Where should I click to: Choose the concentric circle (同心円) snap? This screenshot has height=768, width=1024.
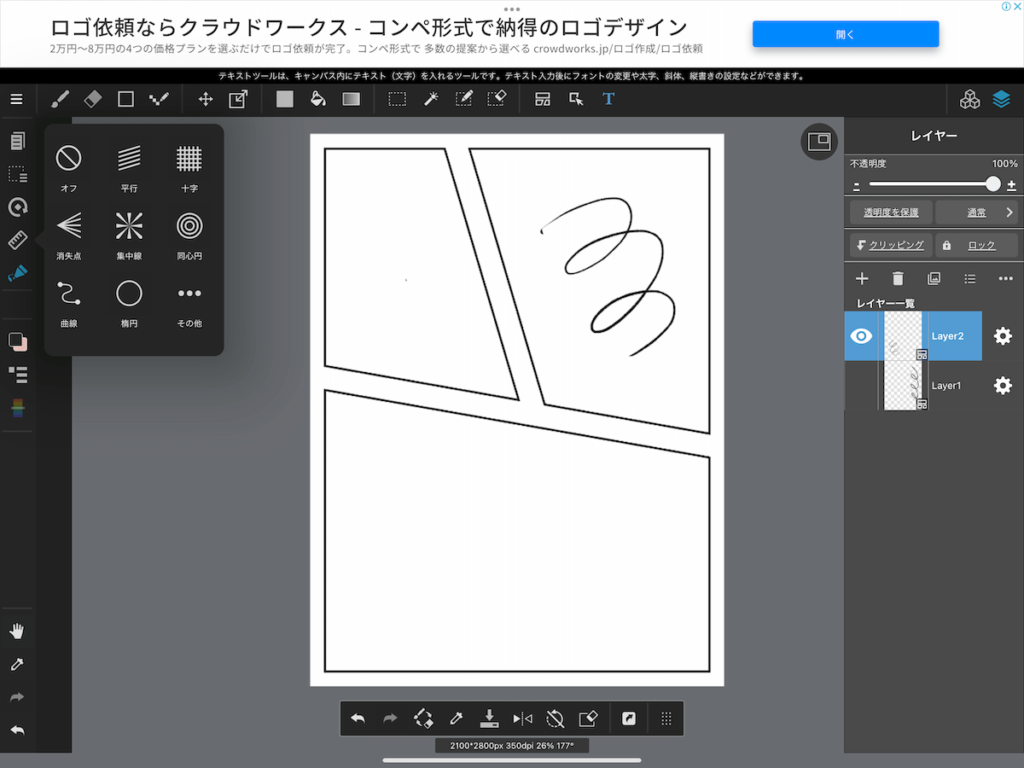point(189,226)
